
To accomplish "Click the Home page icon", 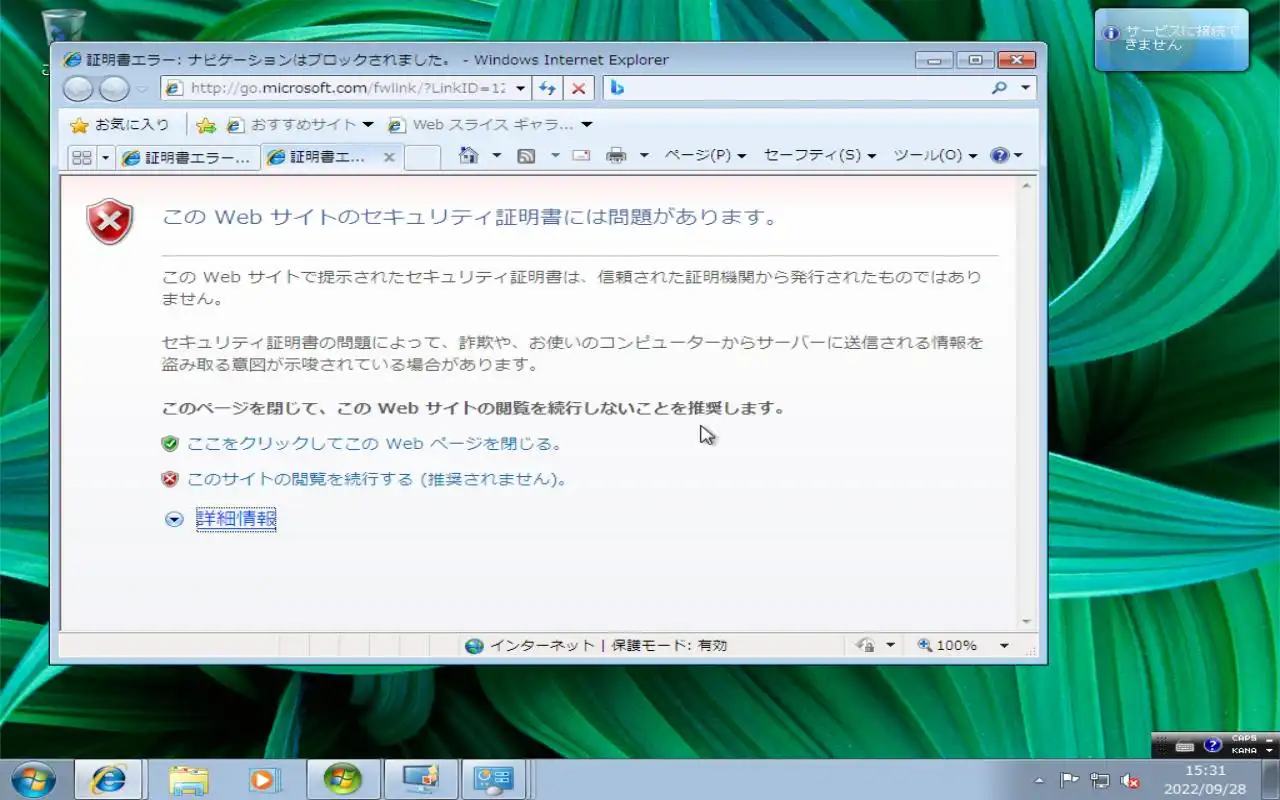I will click(x=468, y=155).
